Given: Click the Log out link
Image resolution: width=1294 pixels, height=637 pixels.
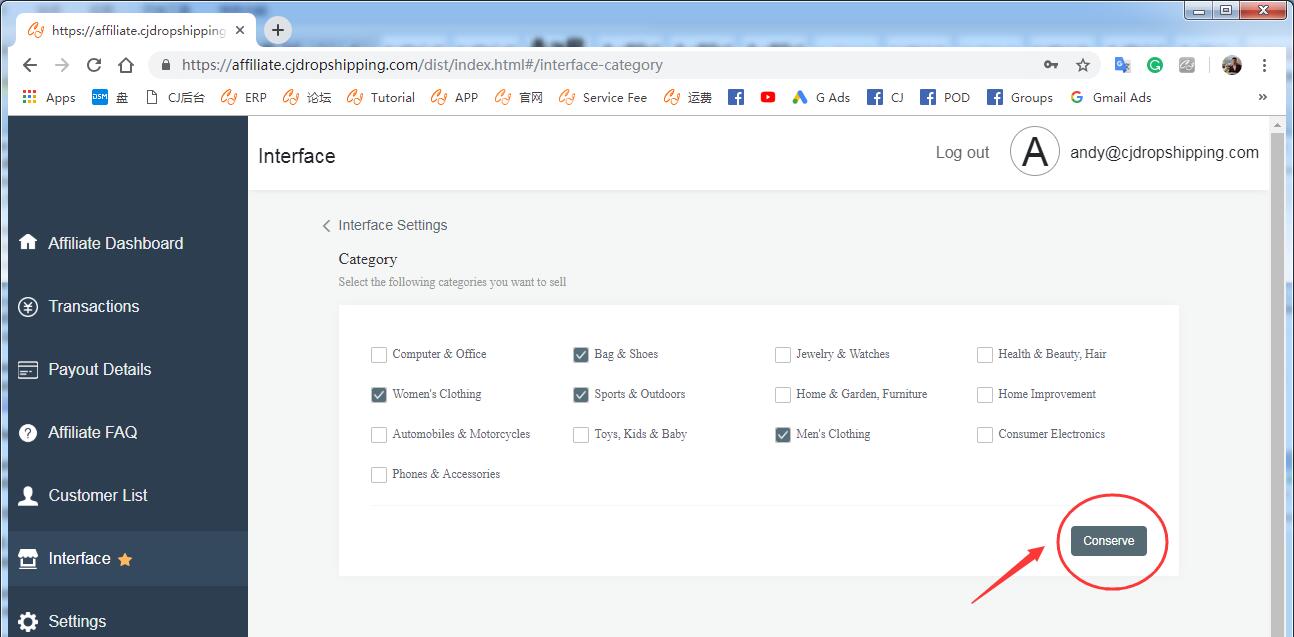Looking at the screenshot, I should [962, 152].
